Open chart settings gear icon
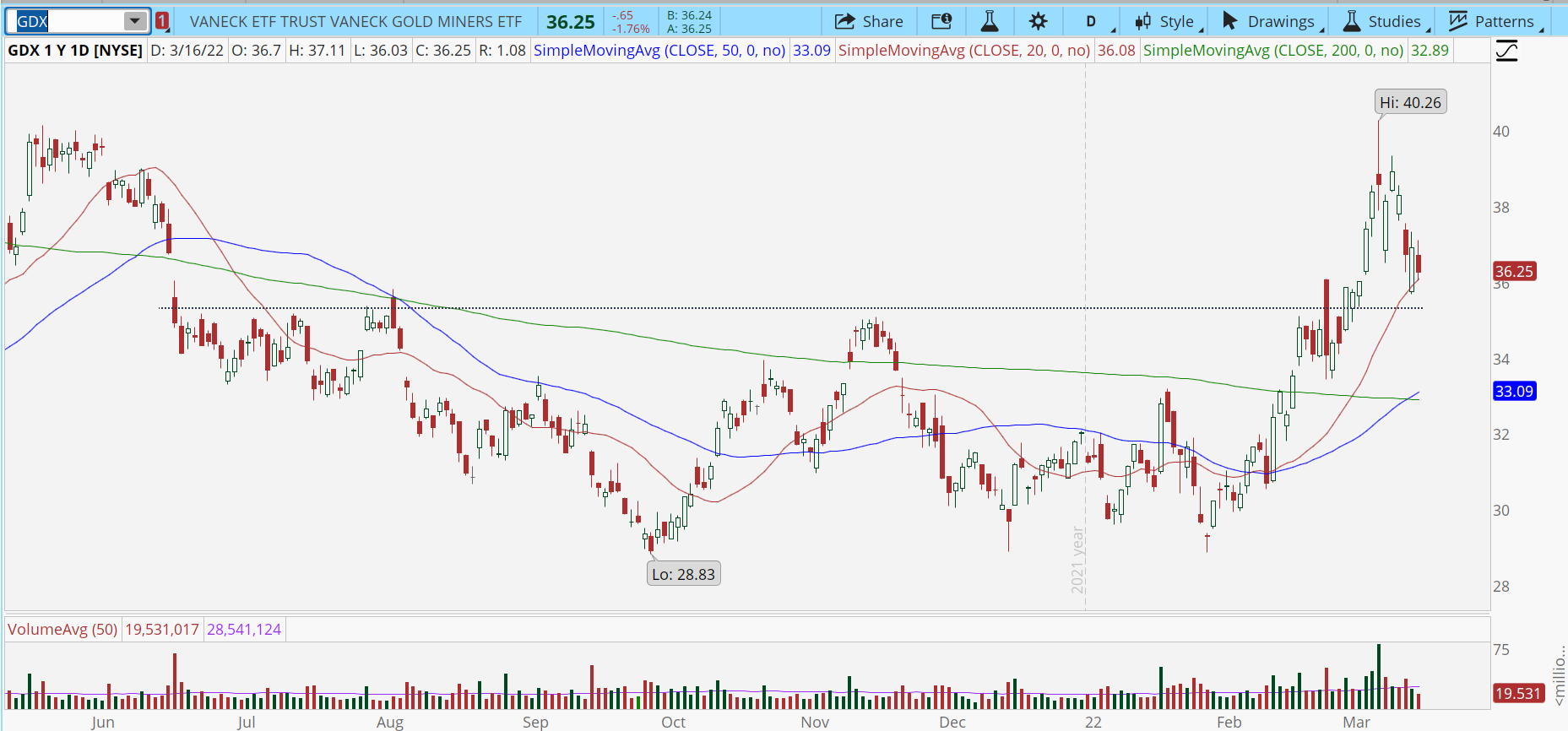 (1038, 21)
